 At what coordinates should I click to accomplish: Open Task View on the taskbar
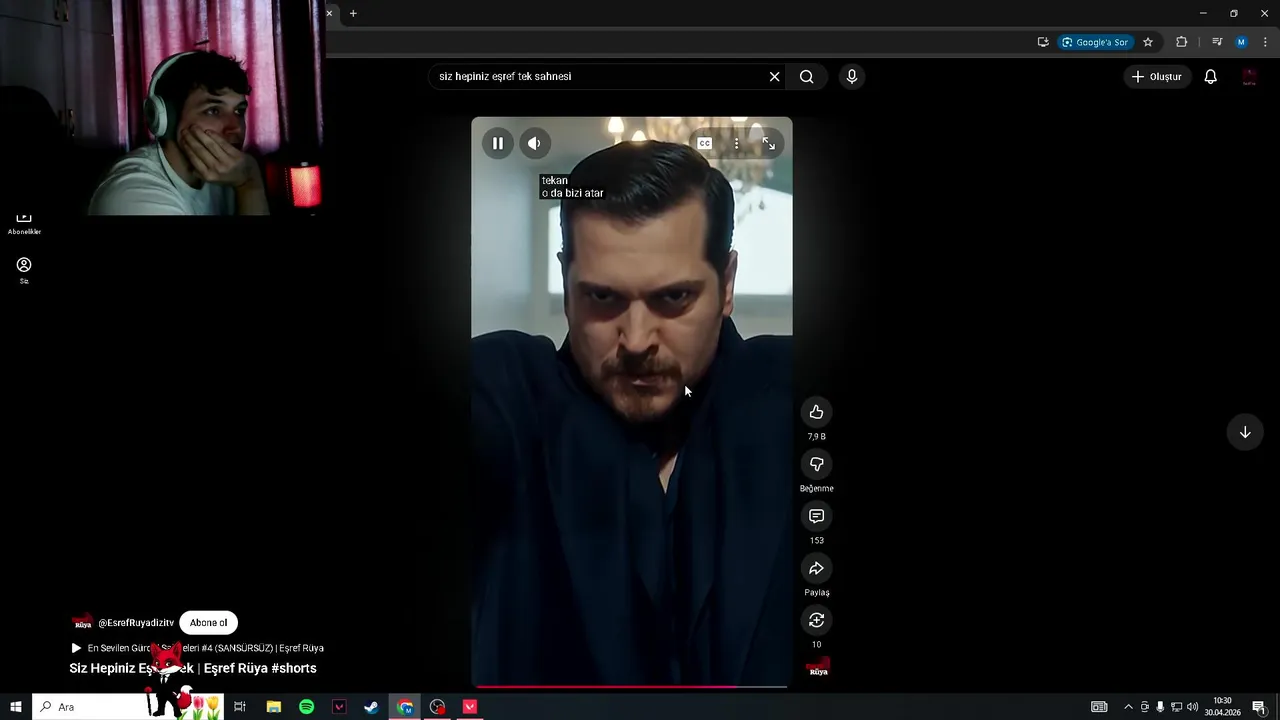pyautogui.click(x=240, y=707)
